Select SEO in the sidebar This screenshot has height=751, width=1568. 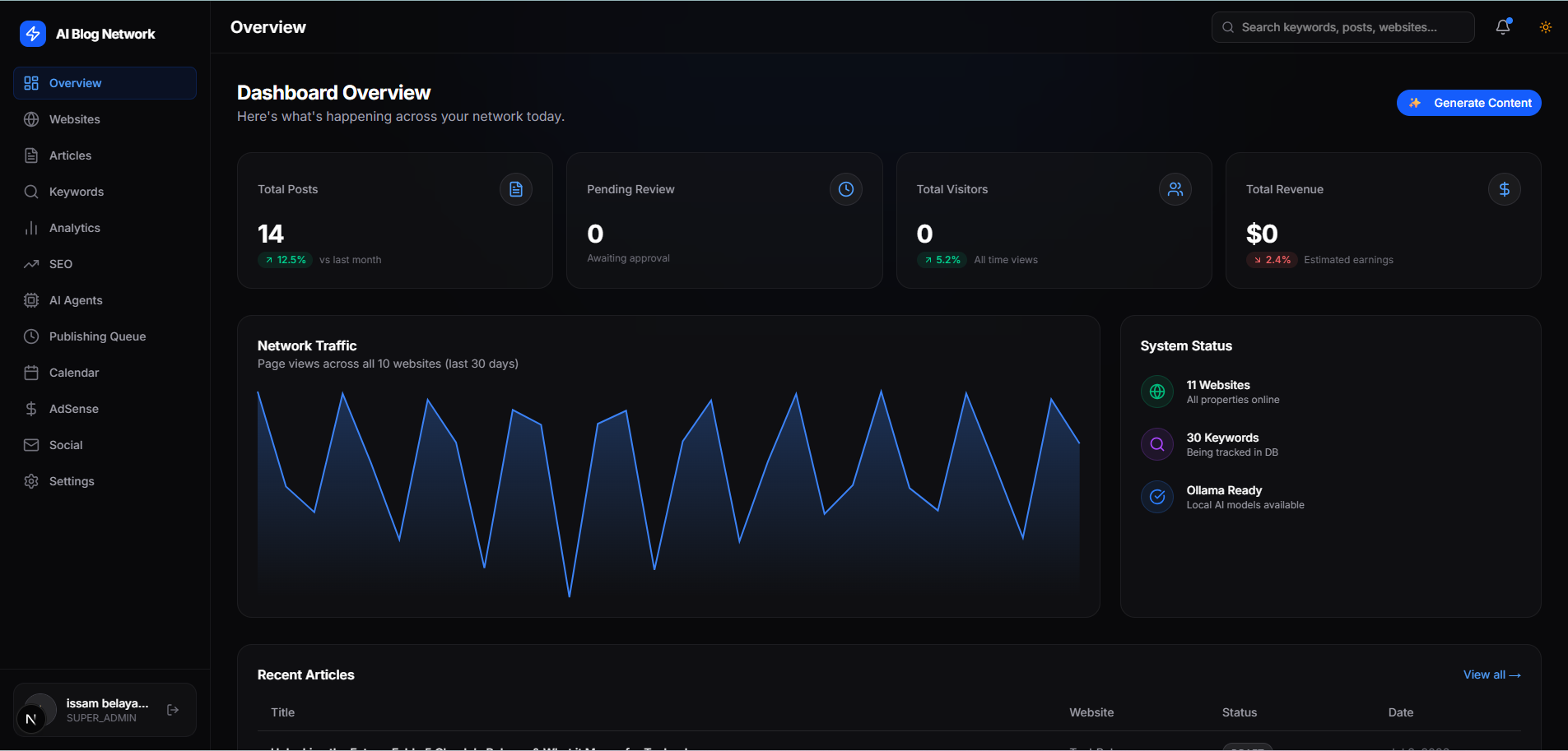[105, 264]
